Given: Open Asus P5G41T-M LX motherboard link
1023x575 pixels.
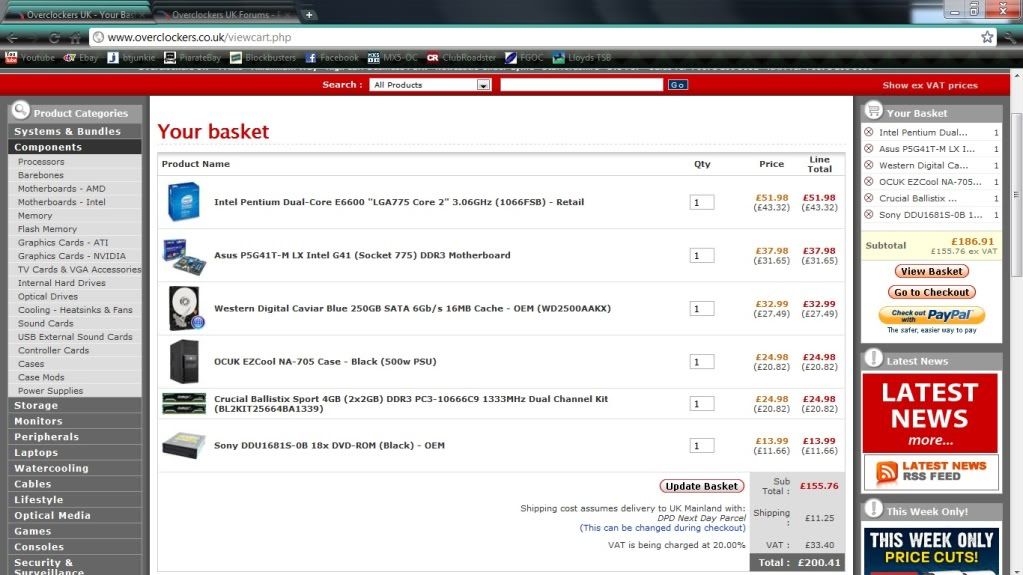Looking at the screenshot, I should [362, 255].
